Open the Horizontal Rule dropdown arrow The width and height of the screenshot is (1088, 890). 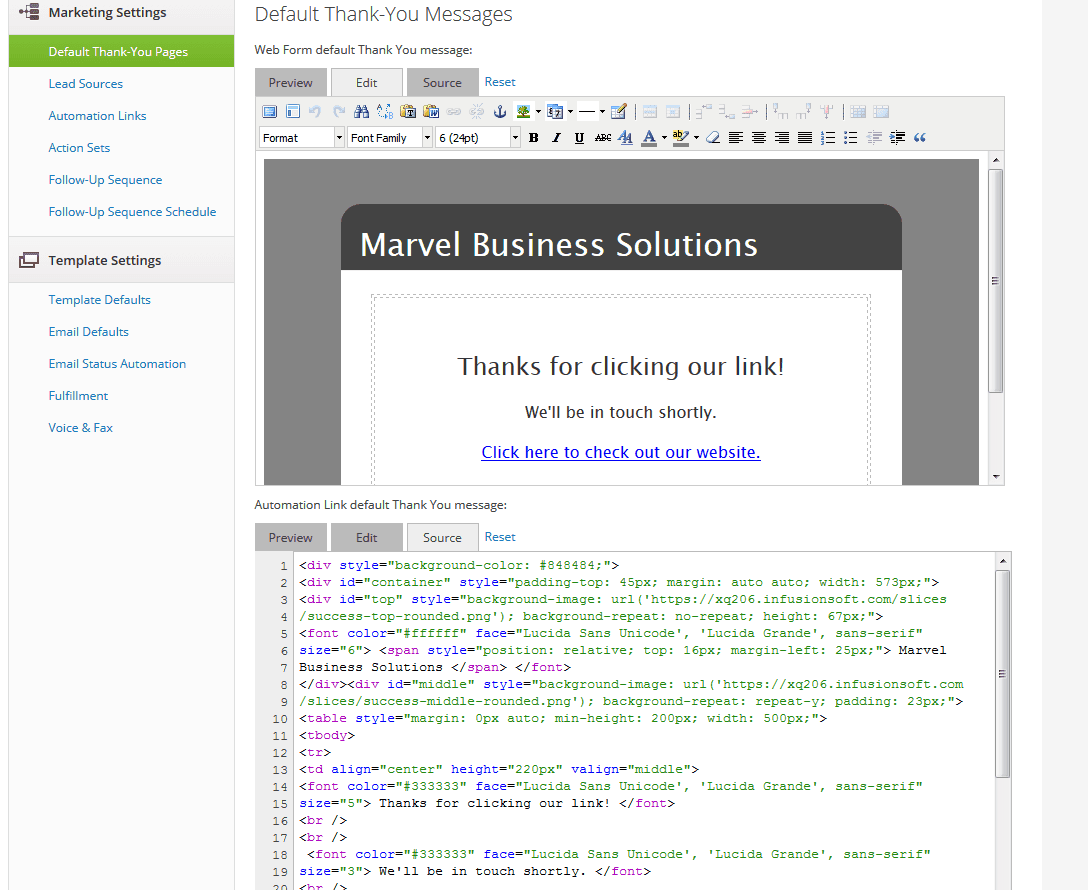point(602,112)
